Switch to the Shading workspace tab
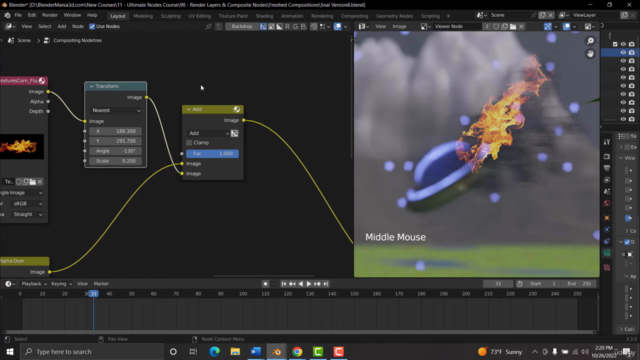Image resolution: width=640 pixels, height=360 pixels. tap(264, 16)
